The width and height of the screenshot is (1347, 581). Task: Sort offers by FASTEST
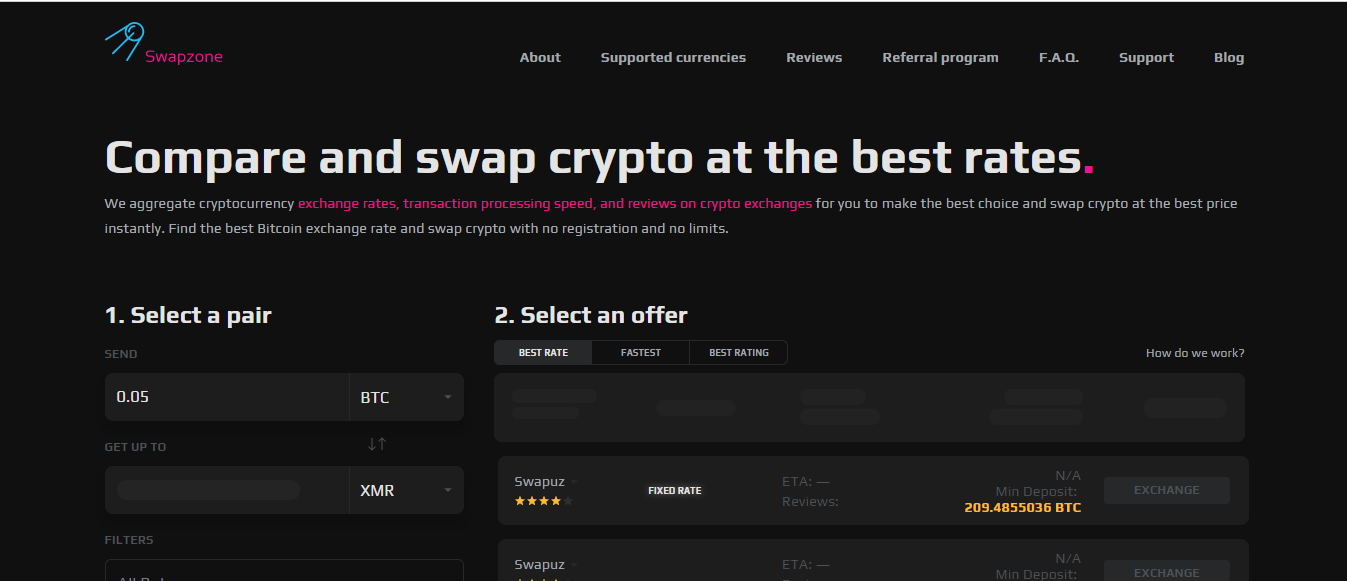[641, 353]
